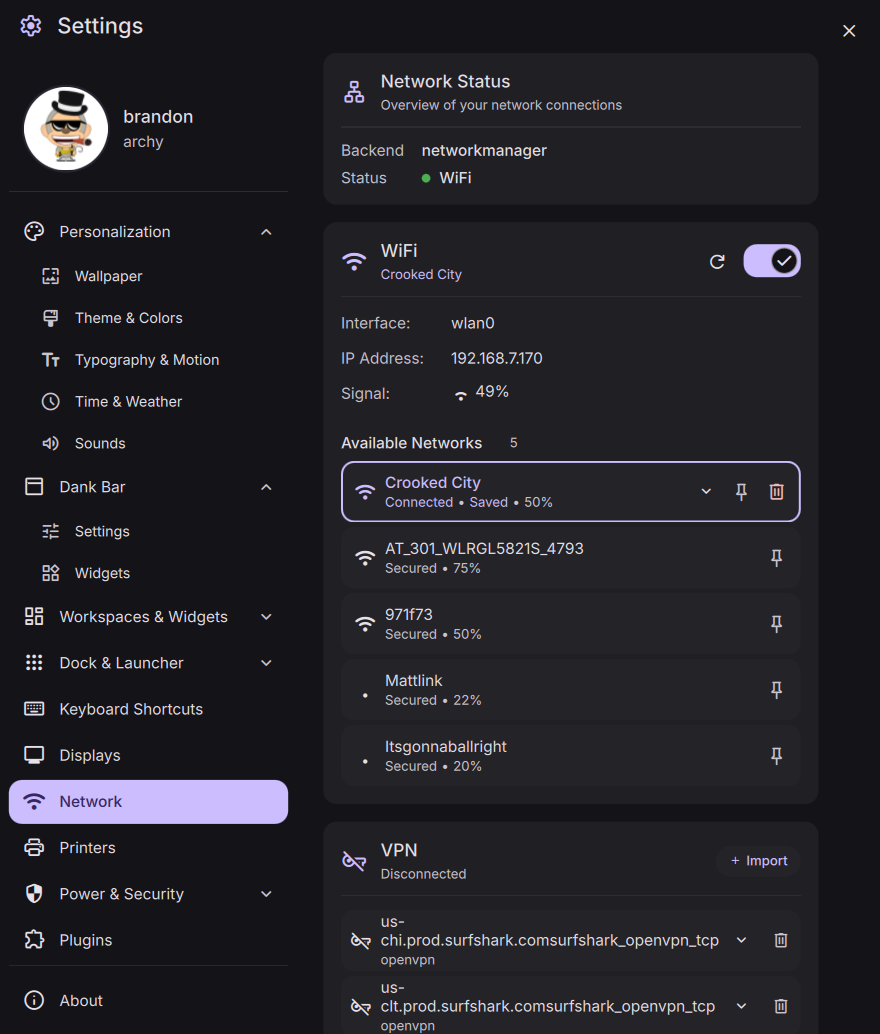Collapse the Personalization section
Viewport: 880px width, 1034px height.
266,232
